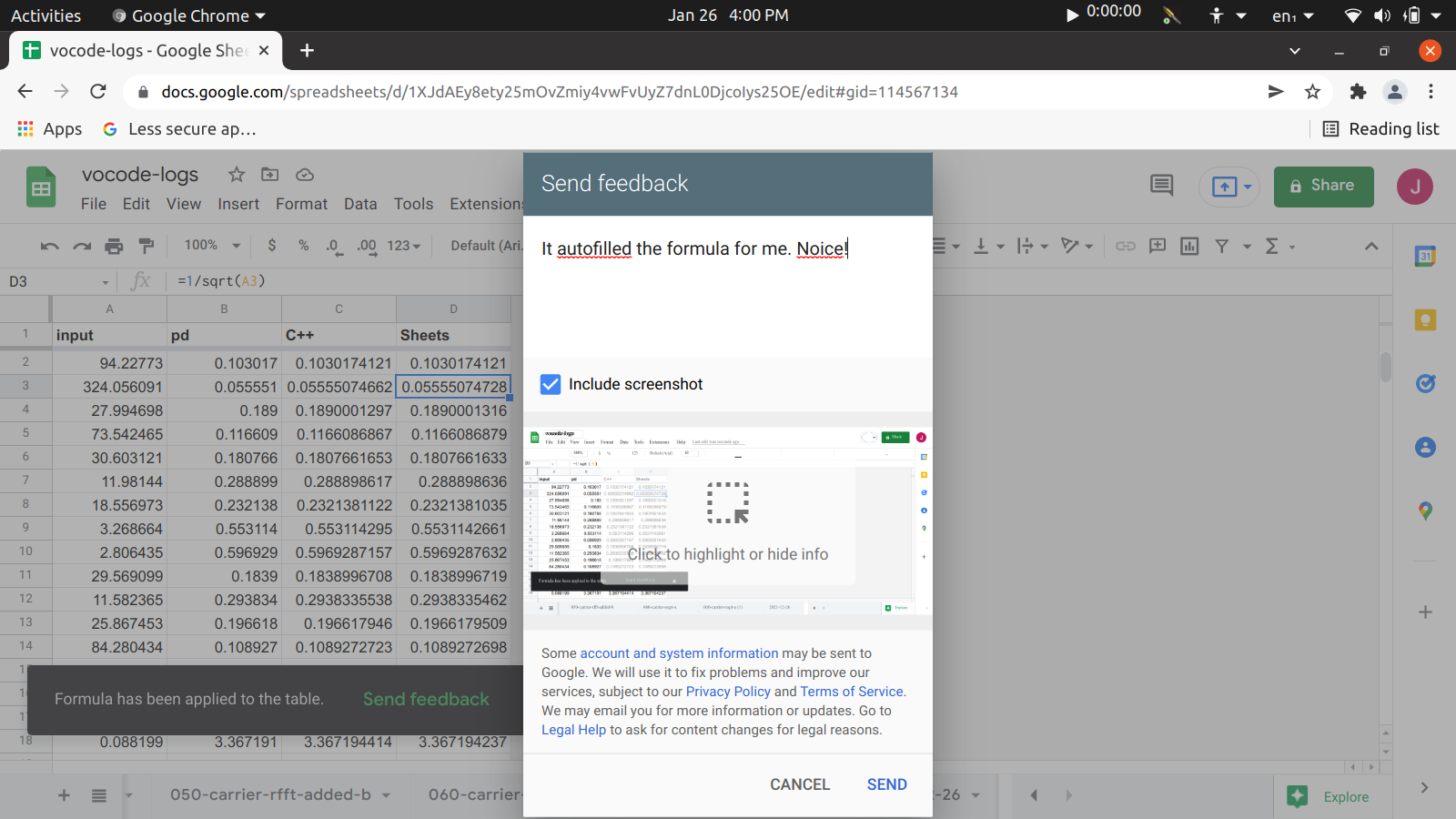Click the insert chart toolbar icon

[x=1189, y=246]
